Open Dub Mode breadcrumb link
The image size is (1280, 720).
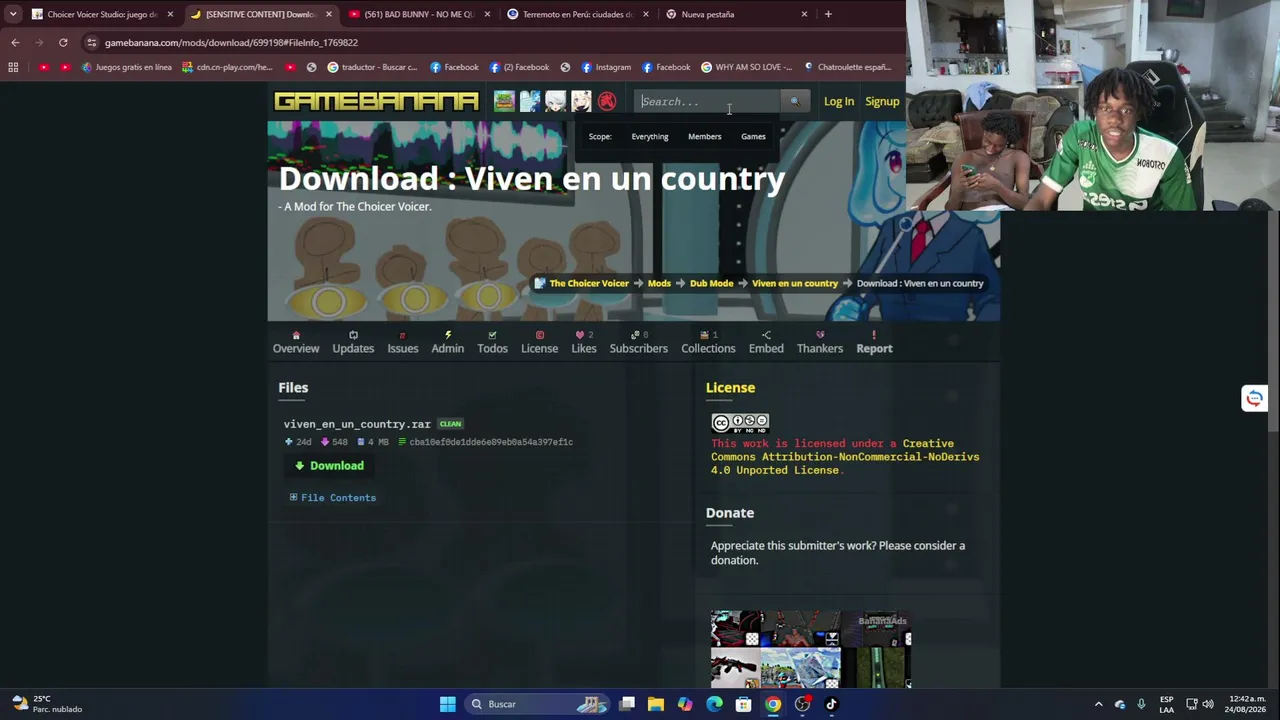coord(711,283)
